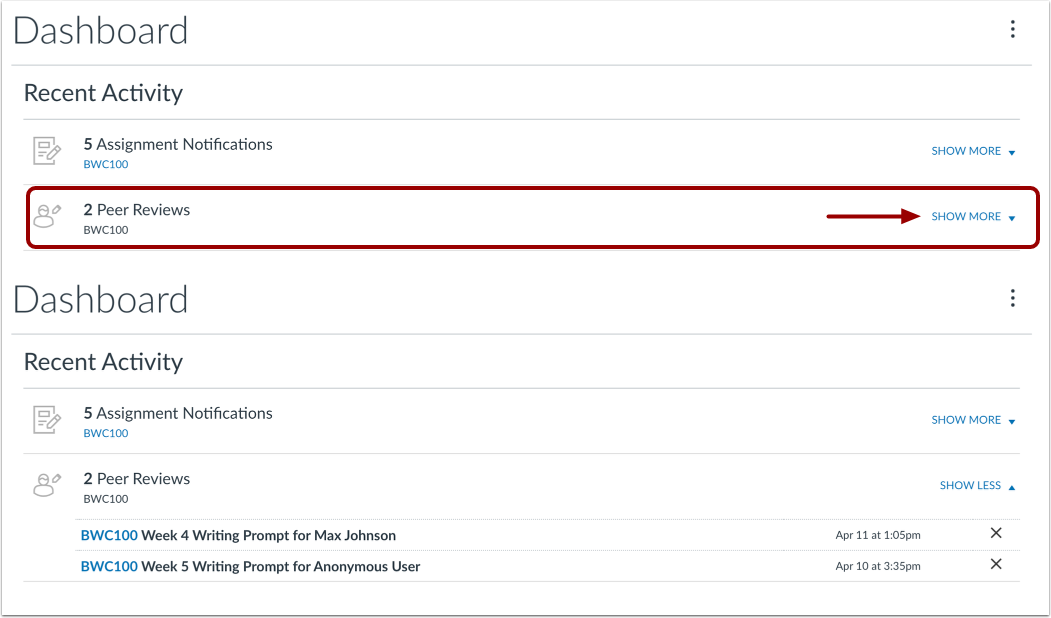Expand the top 5 Assignment Notifications list

966,150
